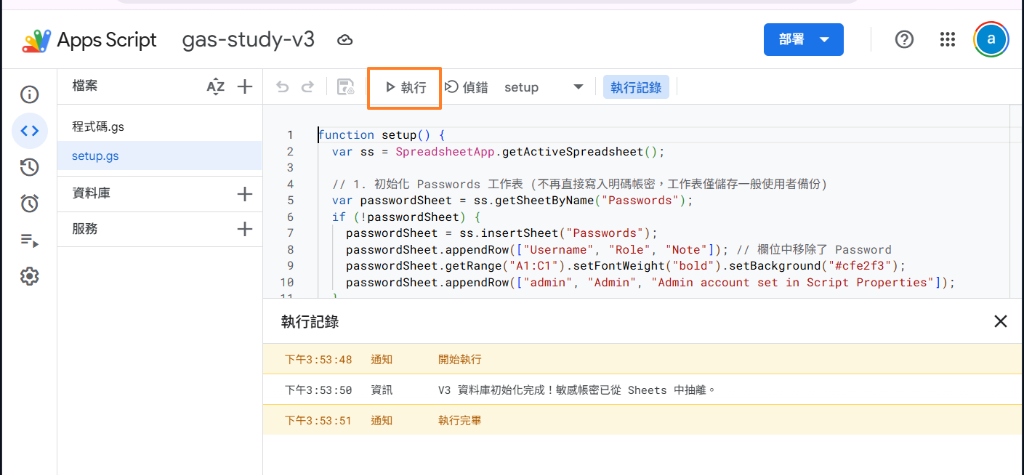Click the V3 資料庫初始化完成 log message

click(x=577, y=390)
